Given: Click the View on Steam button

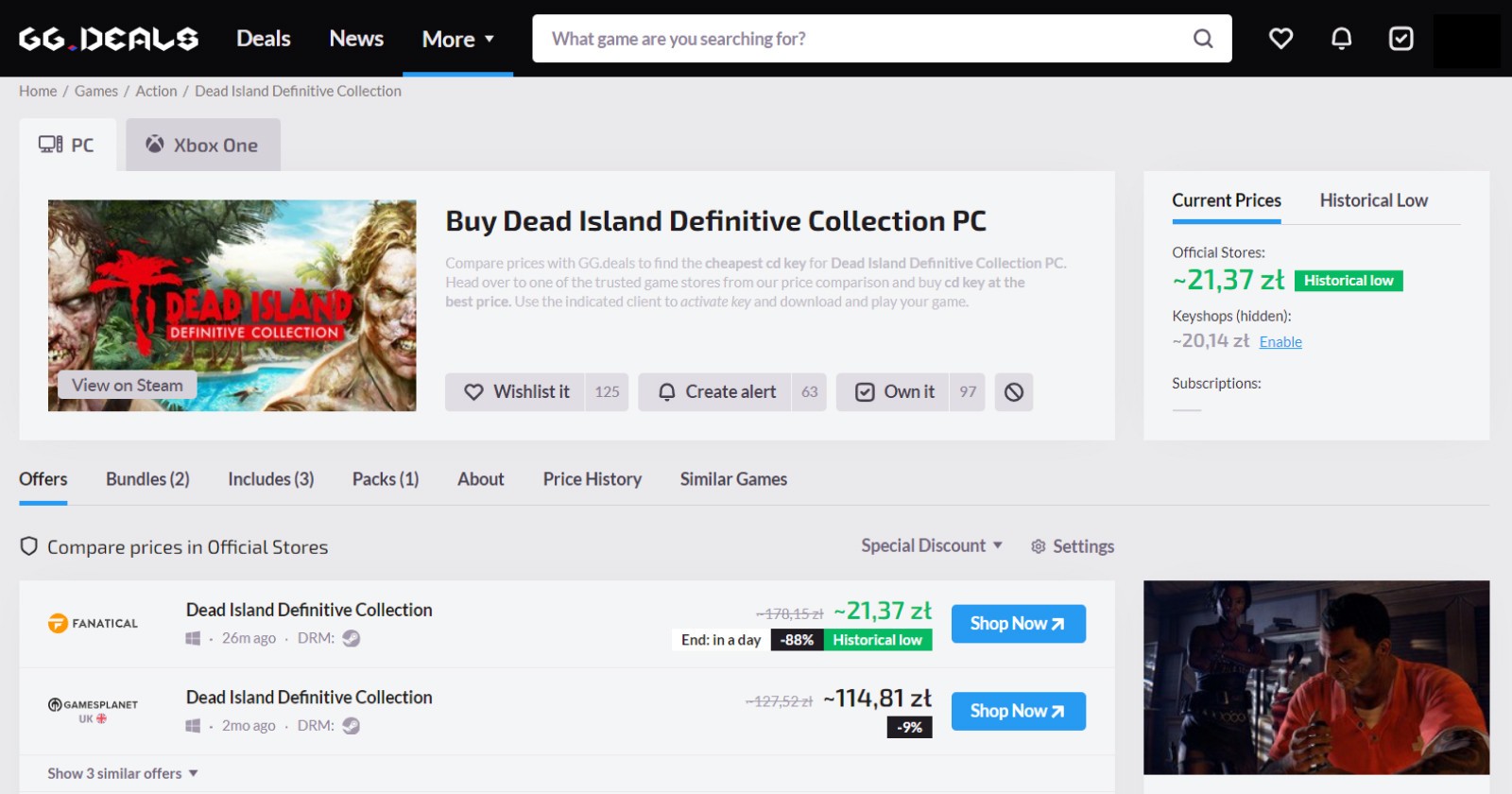Looking at the screenshot, I should (128, 385).
